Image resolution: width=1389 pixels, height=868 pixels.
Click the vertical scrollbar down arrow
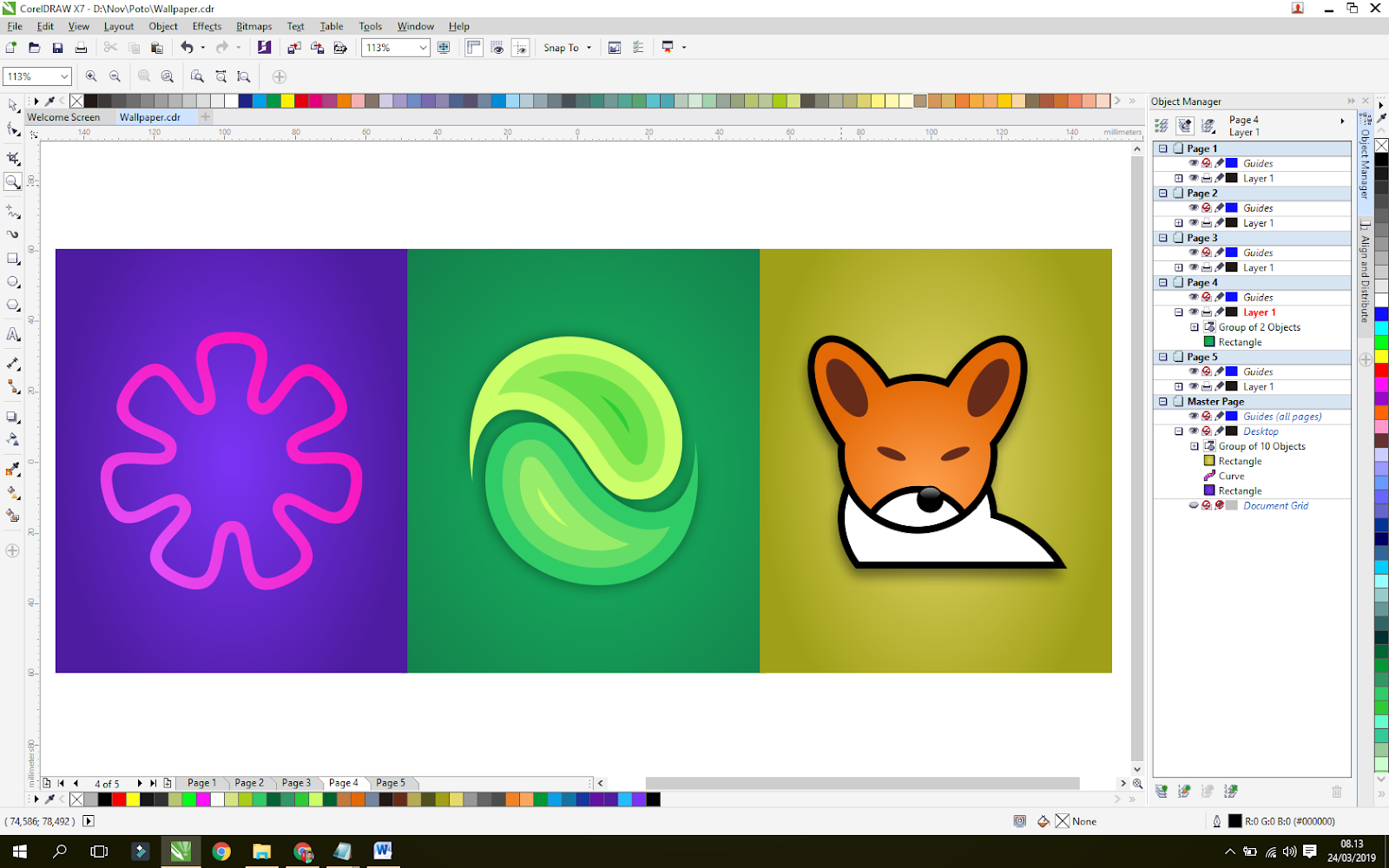1137,769
